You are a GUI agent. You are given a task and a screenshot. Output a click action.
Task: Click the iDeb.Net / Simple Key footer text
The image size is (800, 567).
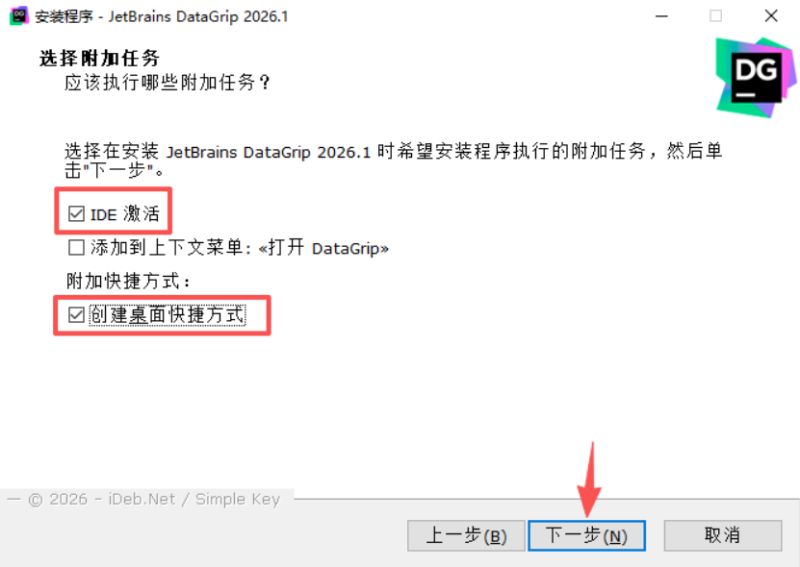[x=194, y=499]
